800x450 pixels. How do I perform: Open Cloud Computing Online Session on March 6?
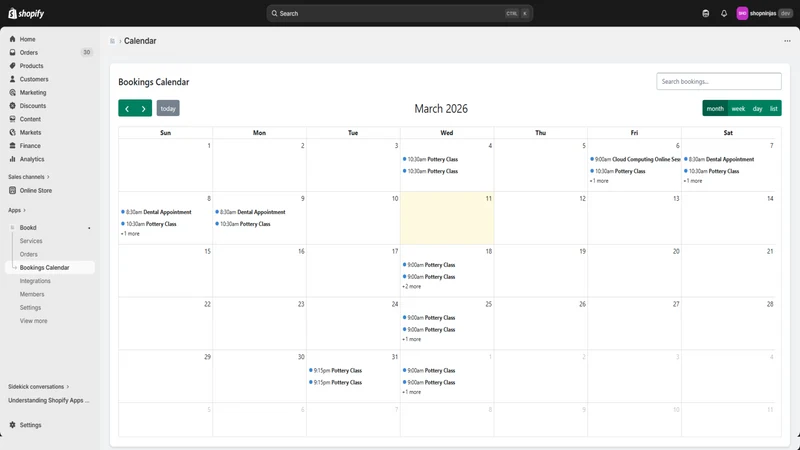click(x=635, y=159)
